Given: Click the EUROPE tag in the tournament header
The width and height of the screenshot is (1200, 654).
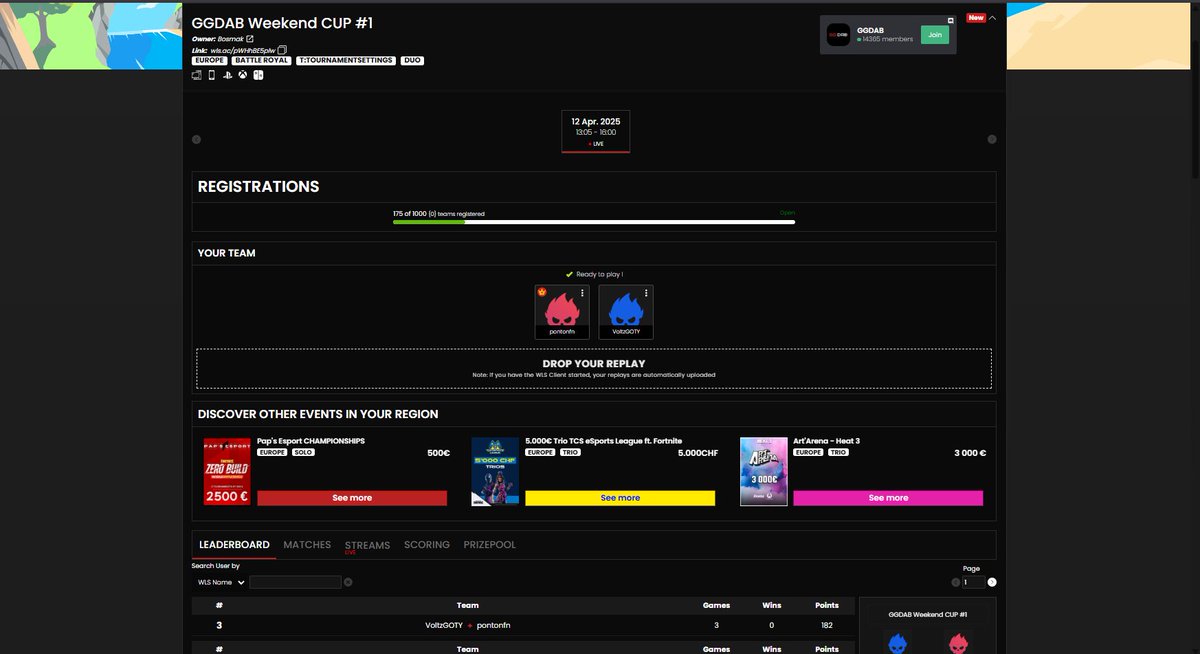Looking at the screenshot, I should pyautogui.click(x=210, y=60).
